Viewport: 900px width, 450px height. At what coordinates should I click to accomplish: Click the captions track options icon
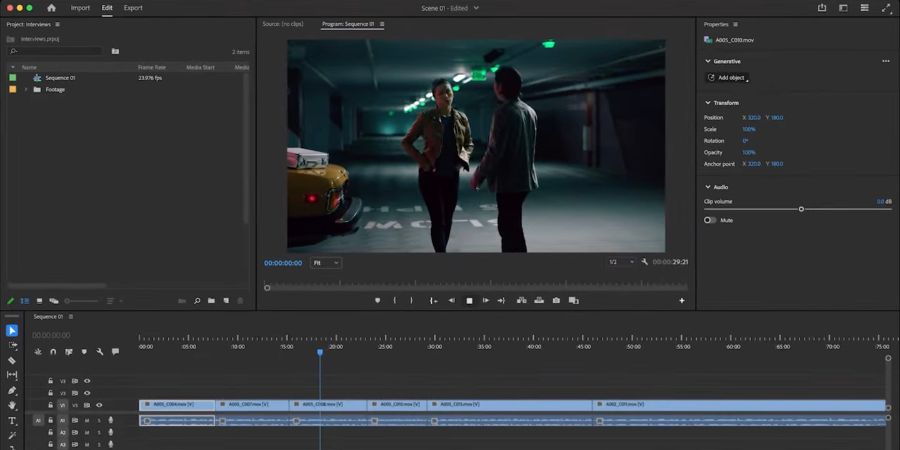pyautogui.click(x=115, y=351)
